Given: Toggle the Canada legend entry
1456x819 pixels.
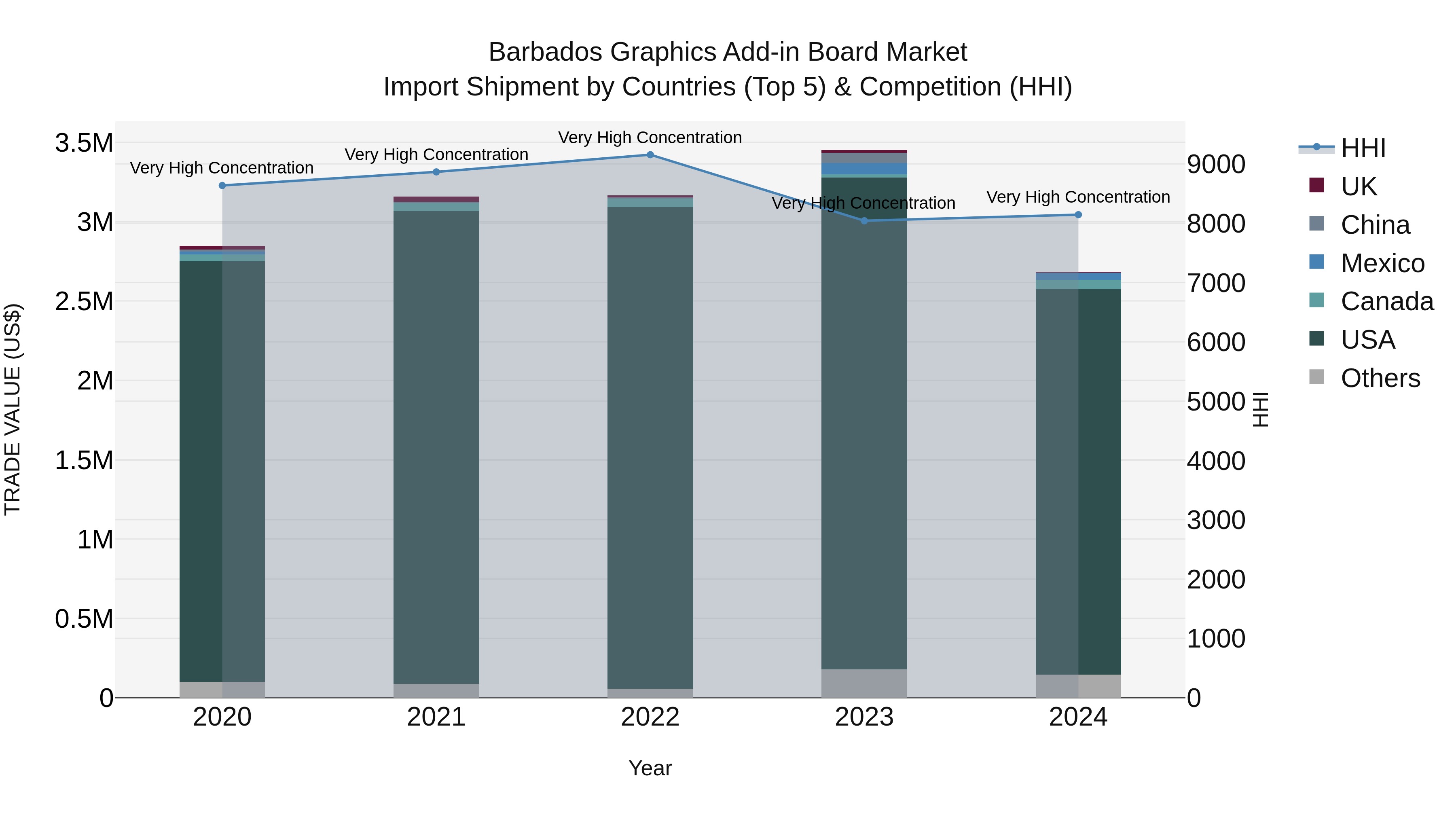Looking at the screenshot, I should (1371, 301).
